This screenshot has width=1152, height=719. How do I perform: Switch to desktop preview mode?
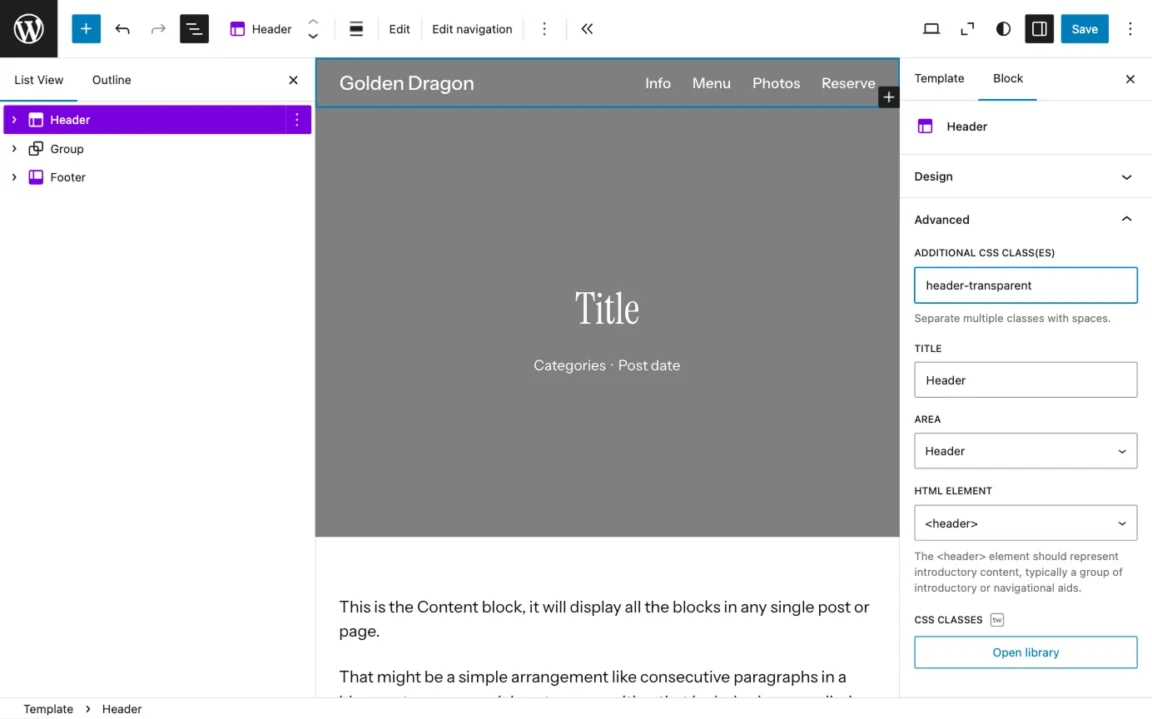pos(931,28)
